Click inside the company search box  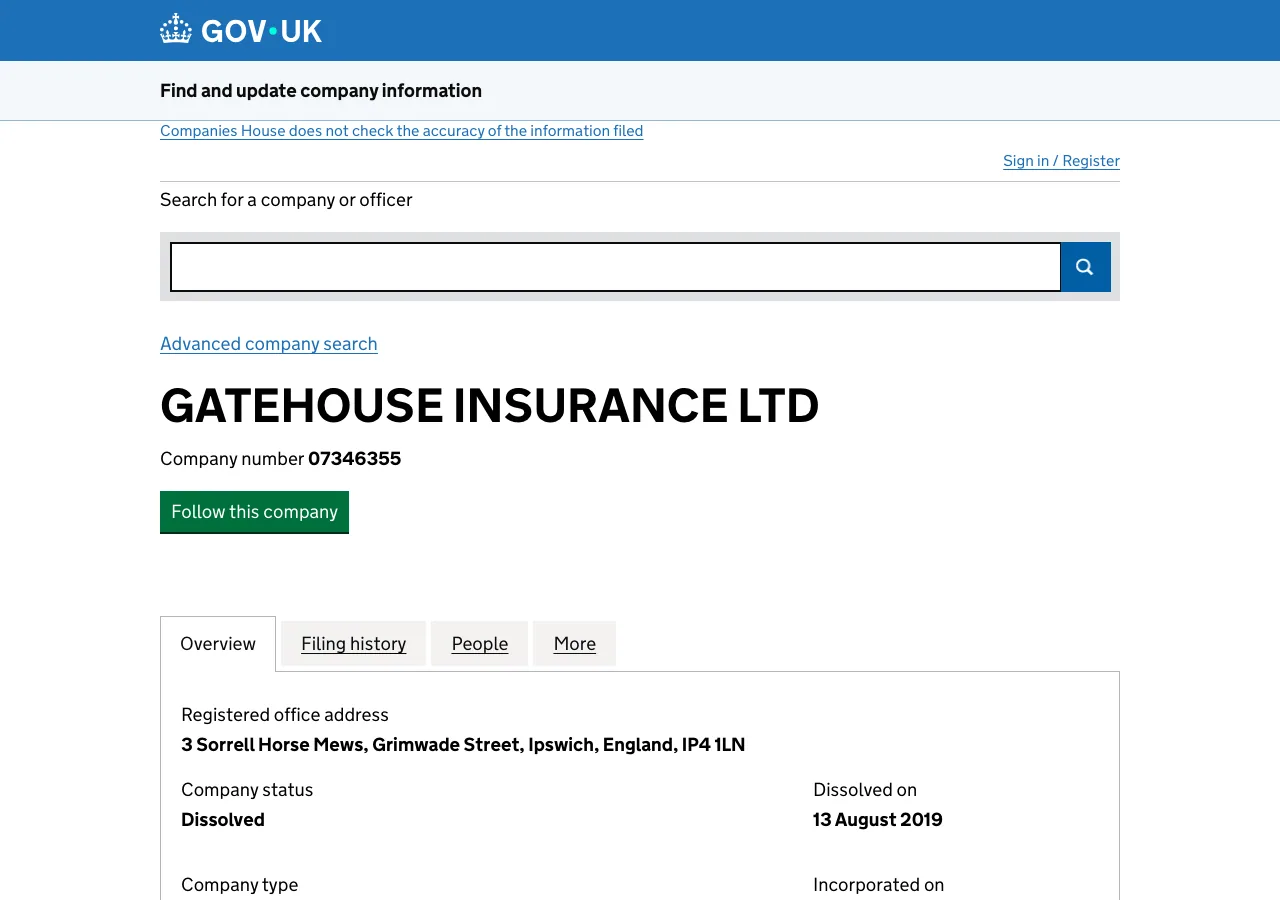click(615, 267)
